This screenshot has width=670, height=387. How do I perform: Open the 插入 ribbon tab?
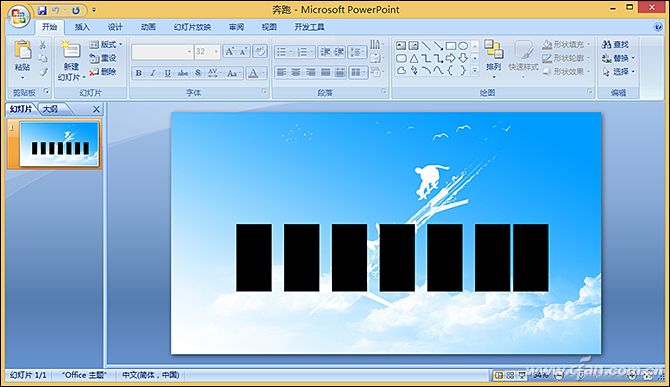(x=82, y=27)
